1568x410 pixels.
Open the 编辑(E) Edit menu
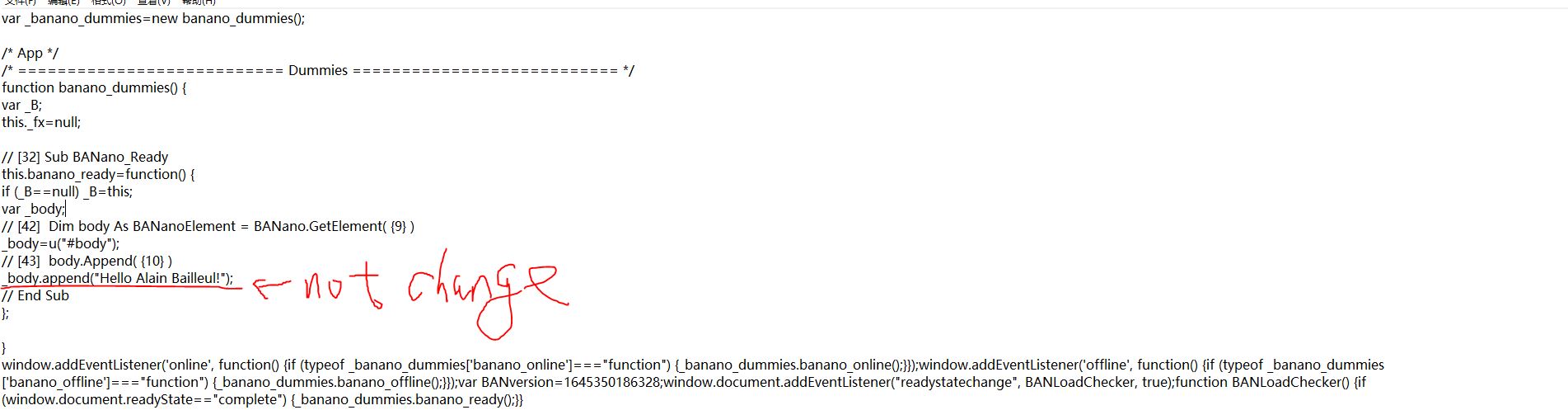click(63, 2)
